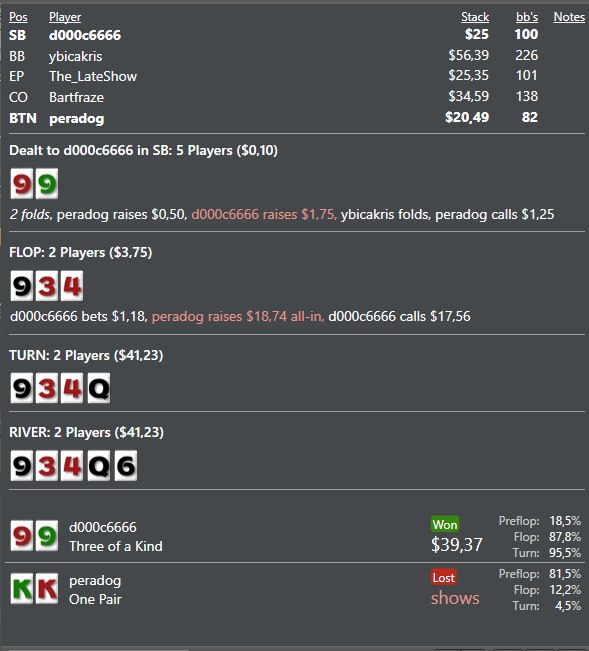Click the black 9 card on the flop
Viewport: 589px width, 651px height.
click(x=22, y=286)
